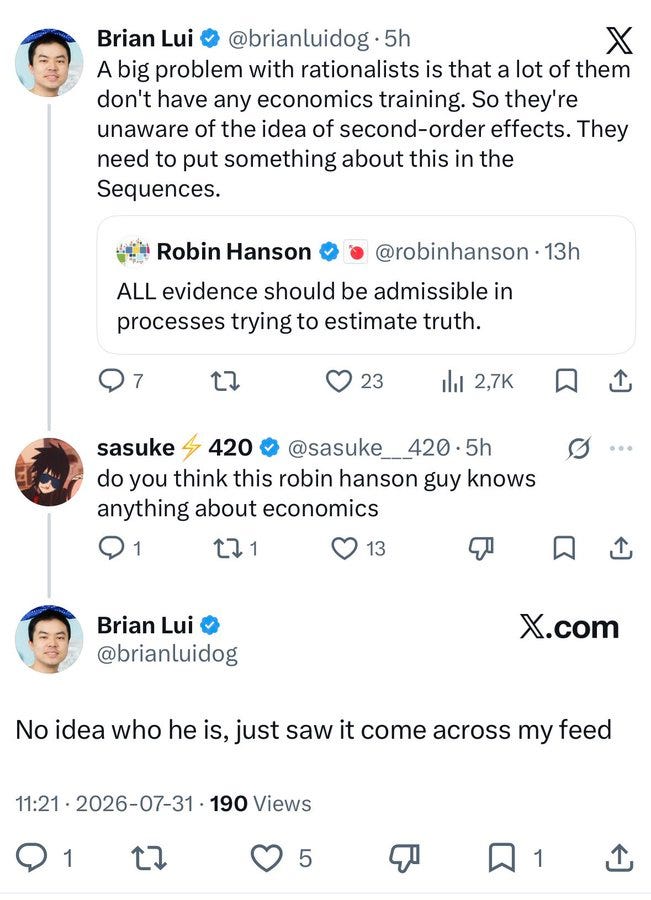Repost sasuke's reply
651x900 pixels.
235,548
